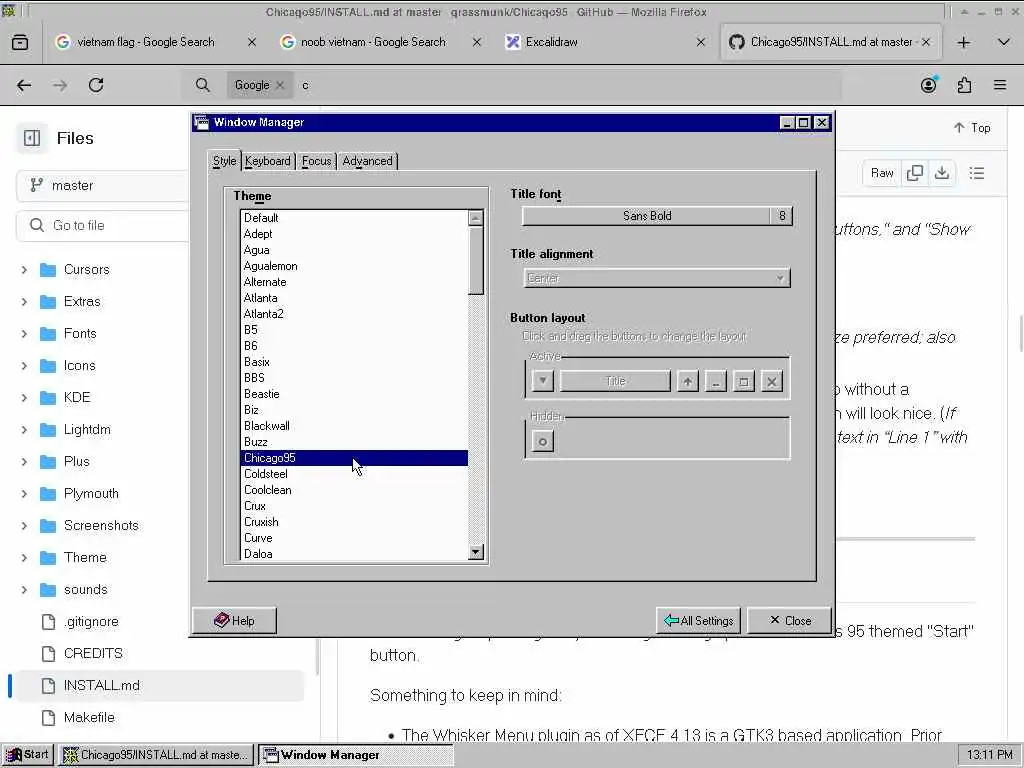The image size is (1024, 768).
Task: Click the Menu triangle layout button
Action: click(x=543, y=381)
